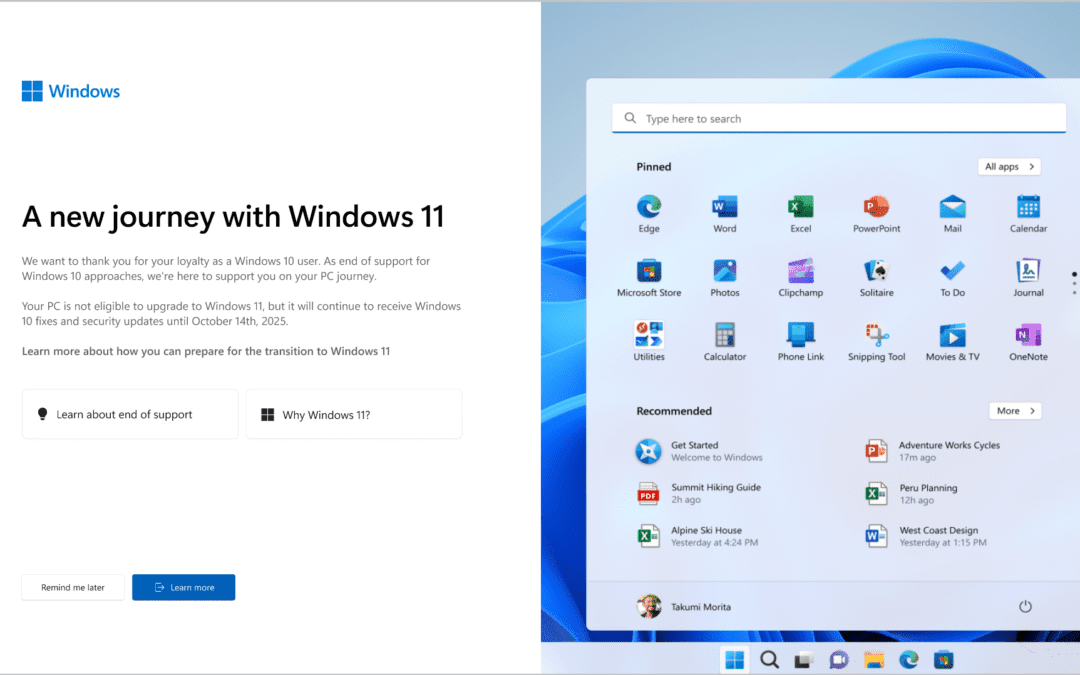Image resolution: width=1080 pixels, height=675 pixels.
Task: Open Excel in the Pinned section
Action: [800, 214]
